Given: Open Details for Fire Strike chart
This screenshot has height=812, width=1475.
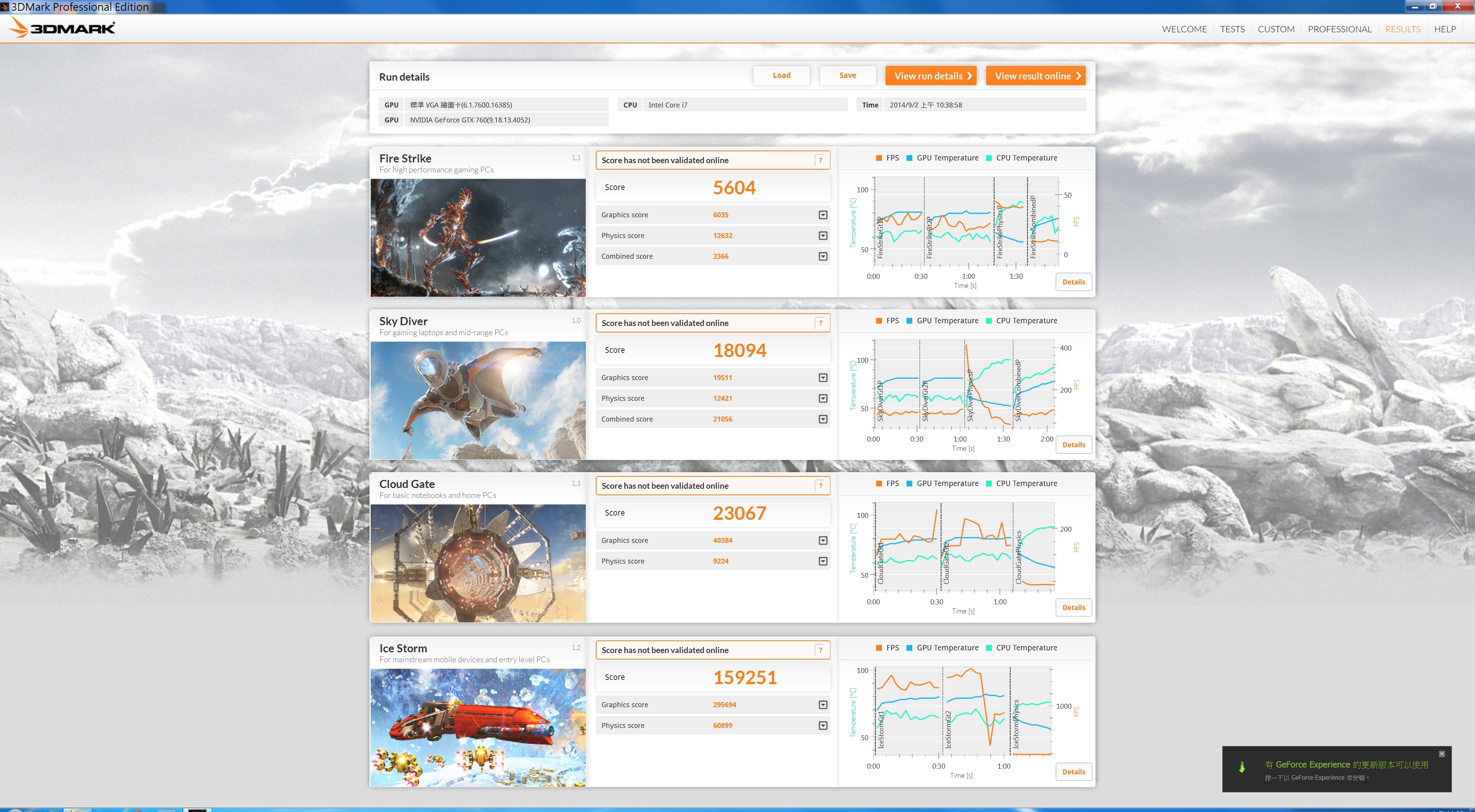Looking at the screenshot, I should pyautogui.click(x=1073, y=282).
